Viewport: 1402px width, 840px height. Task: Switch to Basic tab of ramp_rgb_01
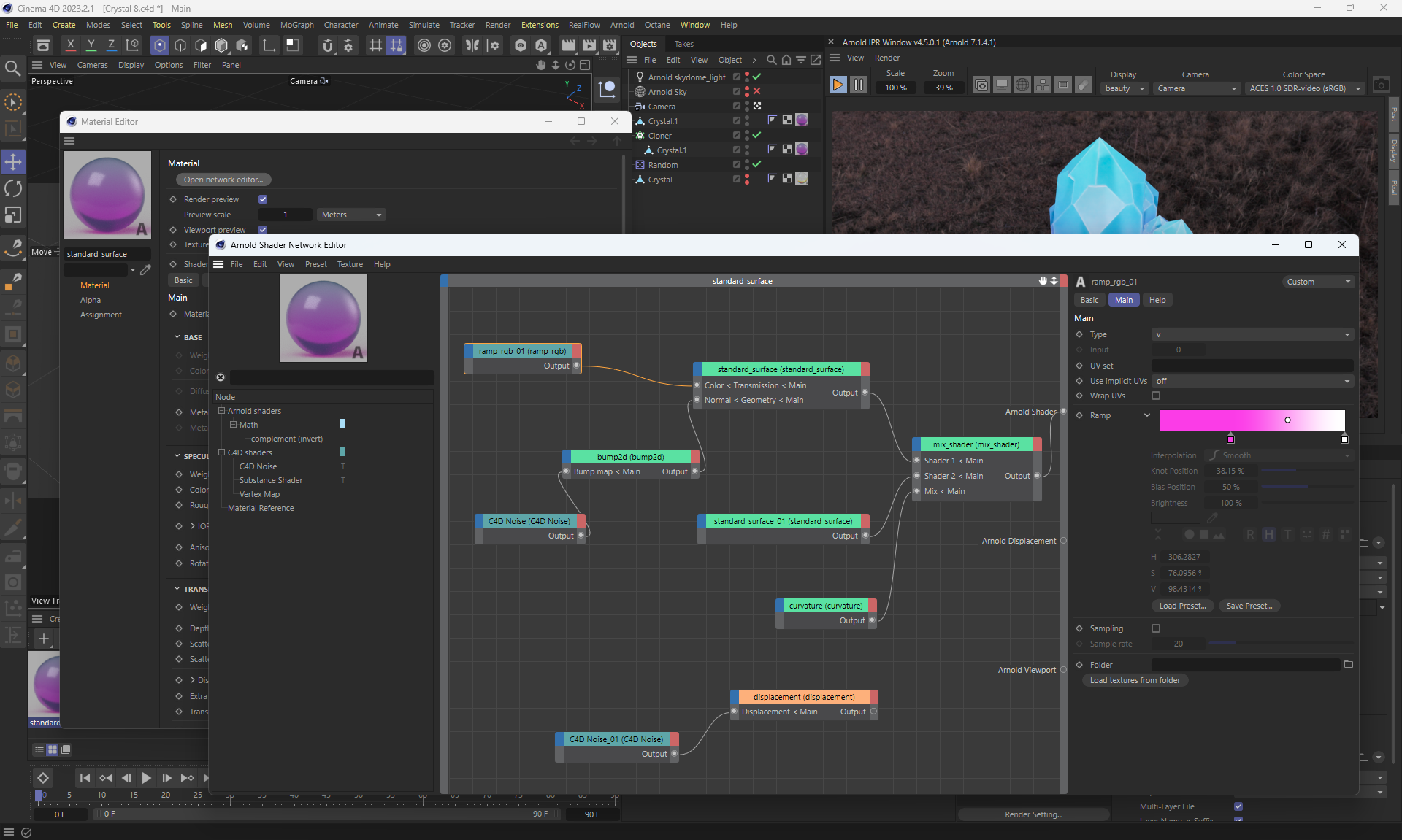[x=1089, y=300]
